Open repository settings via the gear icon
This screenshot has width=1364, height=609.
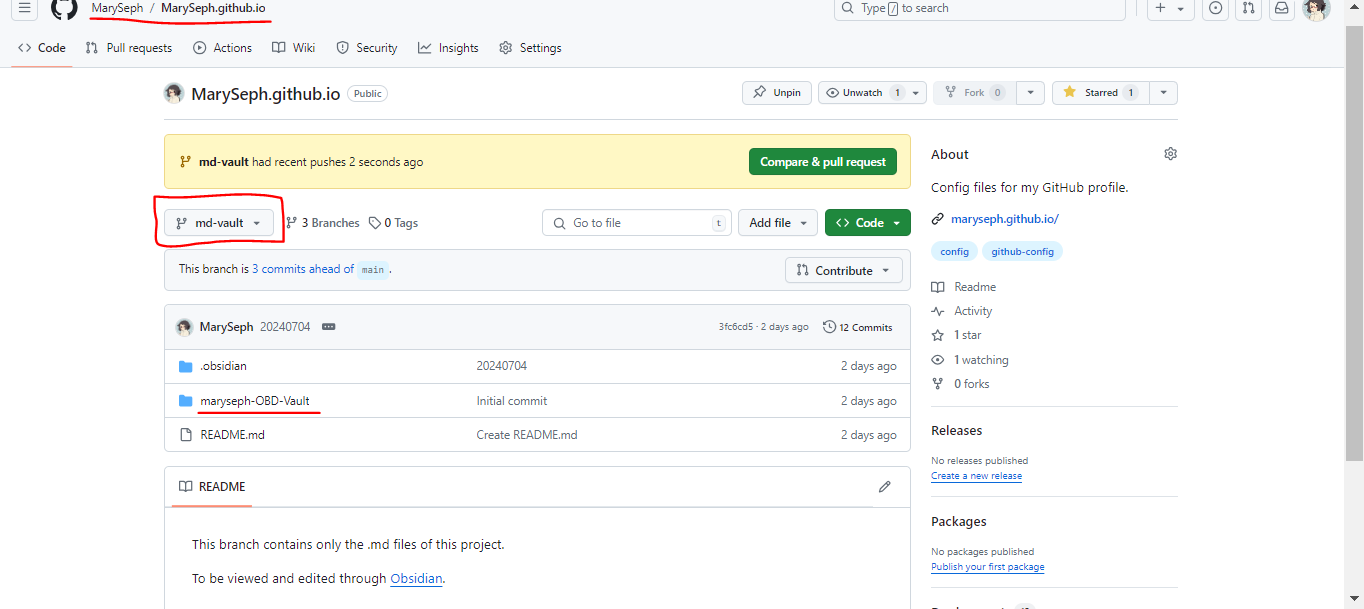[530, 47]
